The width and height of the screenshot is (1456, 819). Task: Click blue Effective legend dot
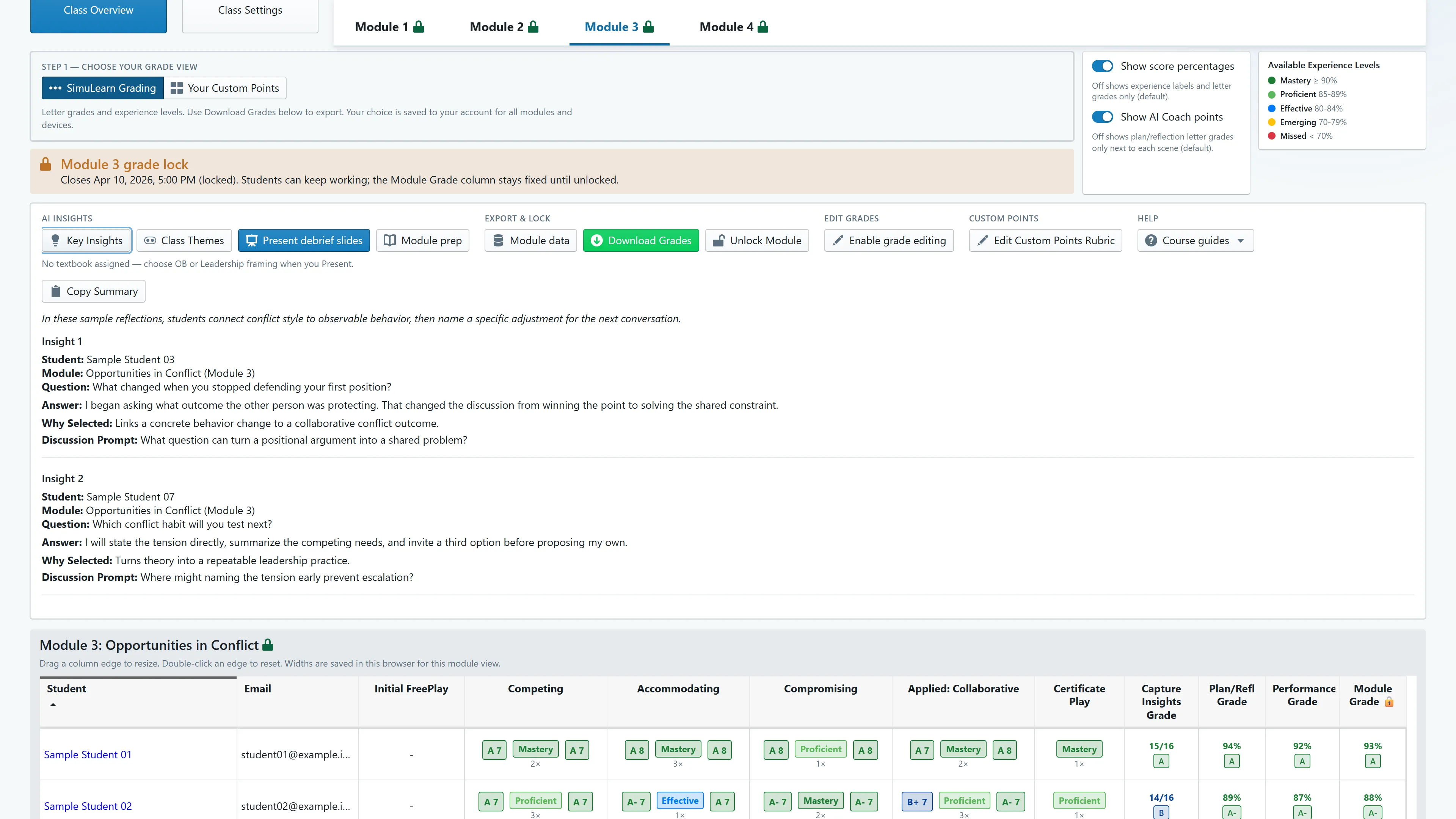tap(1272, 108)
